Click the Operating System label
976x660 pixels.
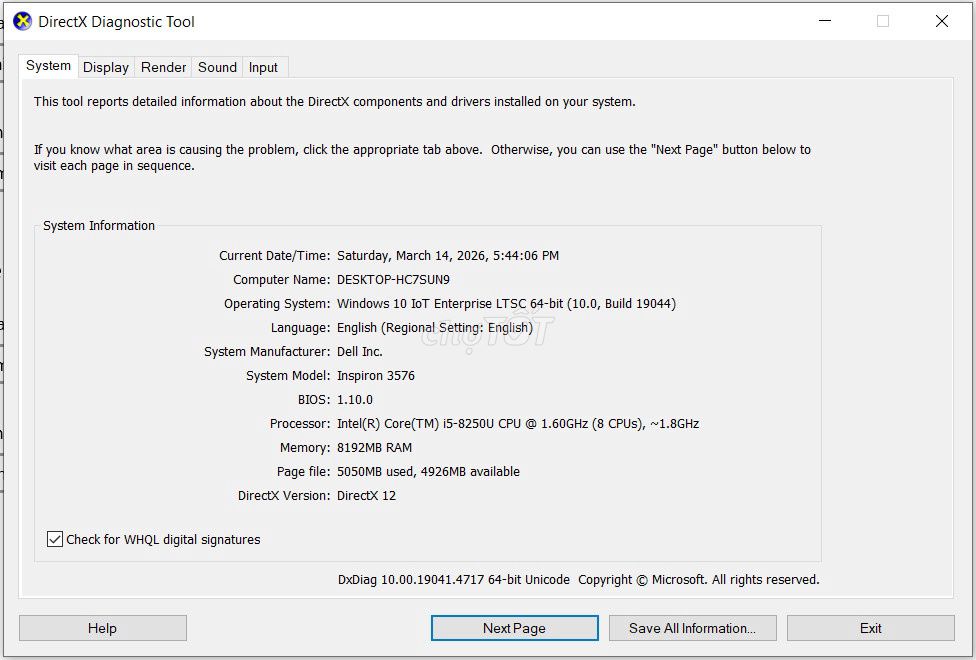point(277,304)
